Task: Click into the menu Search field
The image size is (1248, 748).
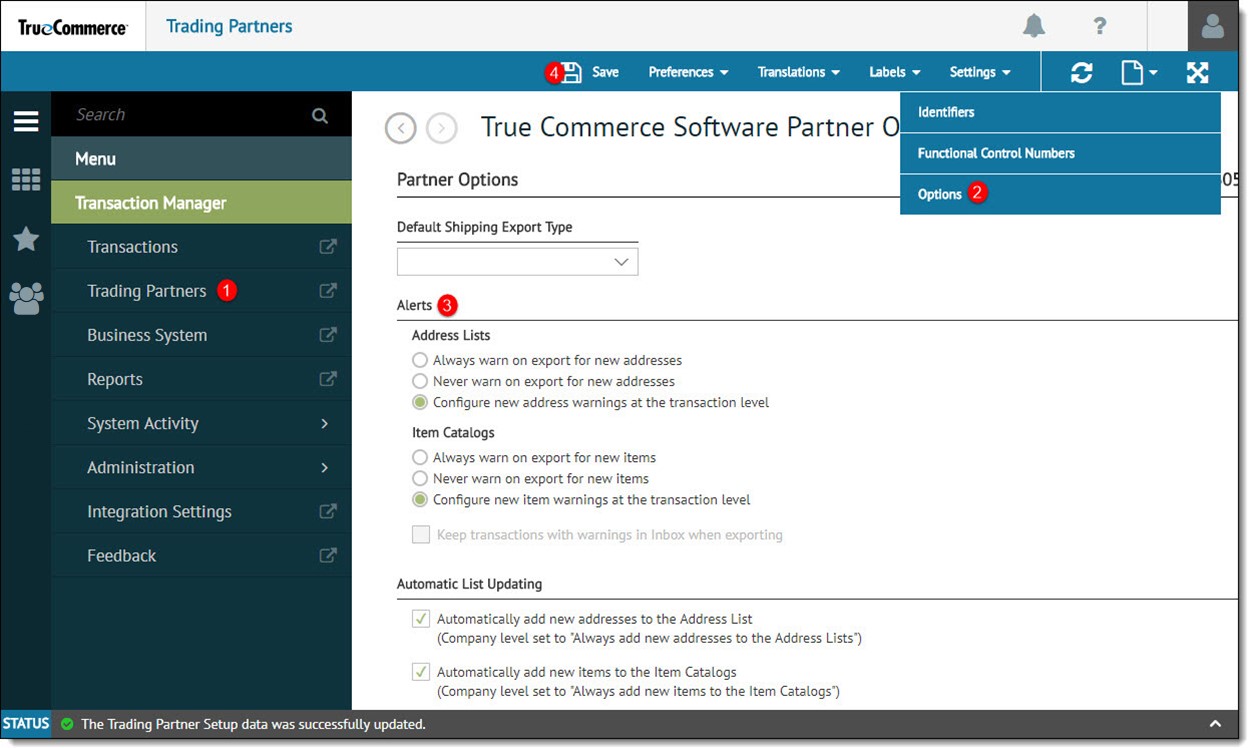Action: (x=185, y=115)
